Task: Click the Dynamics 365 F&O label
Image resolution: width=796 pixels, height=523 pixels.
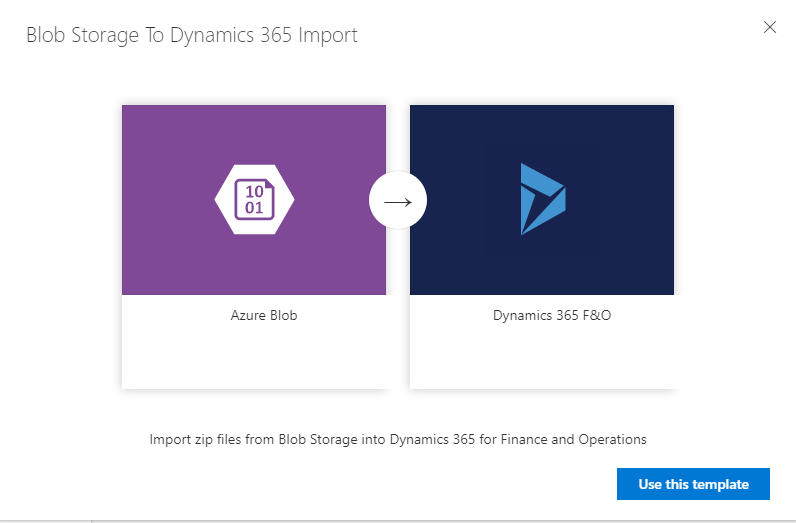Action: (552, 315)
